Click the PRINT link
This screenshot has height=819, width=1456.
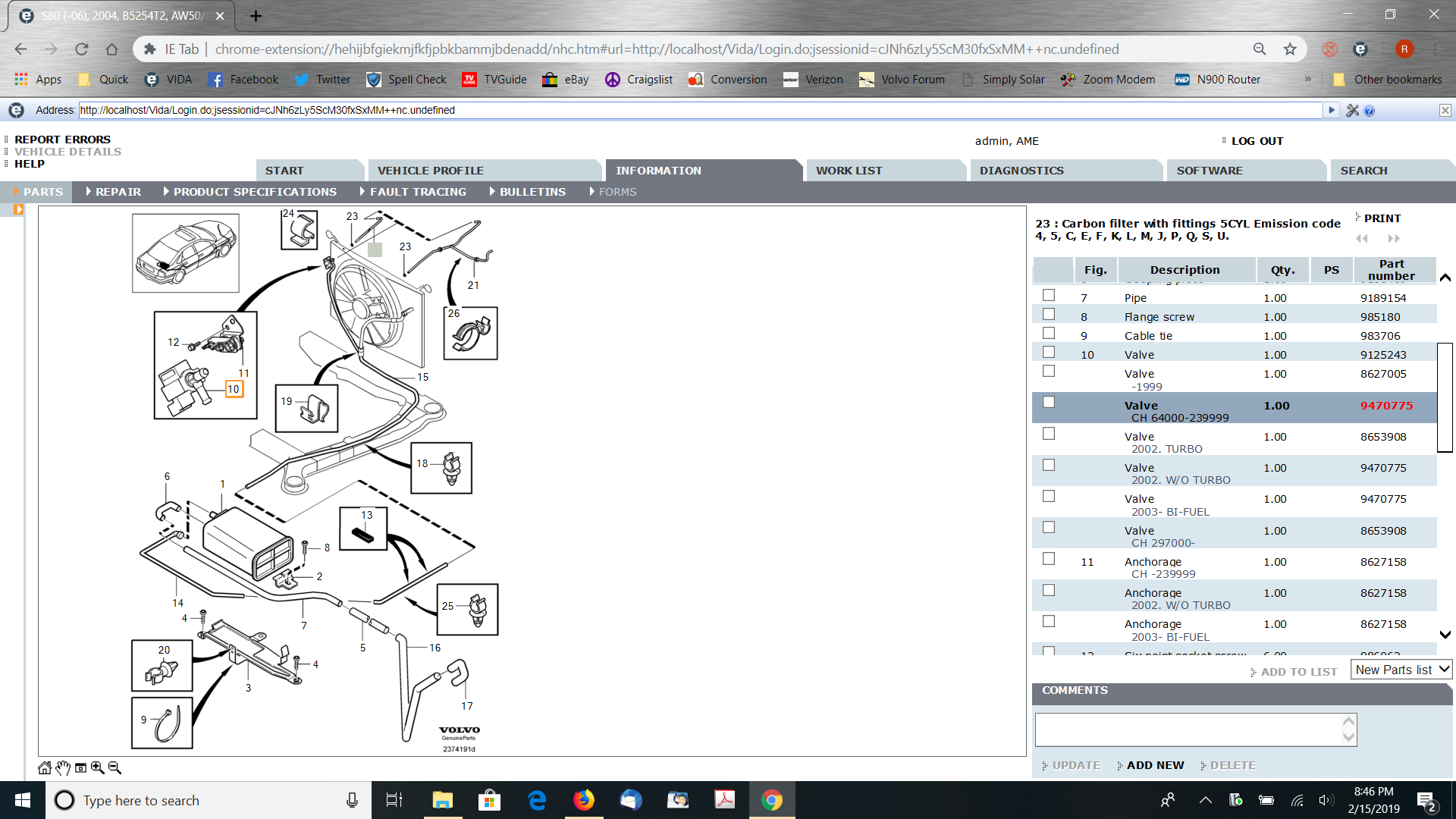pyautogui.click(x=1382, y=218)
